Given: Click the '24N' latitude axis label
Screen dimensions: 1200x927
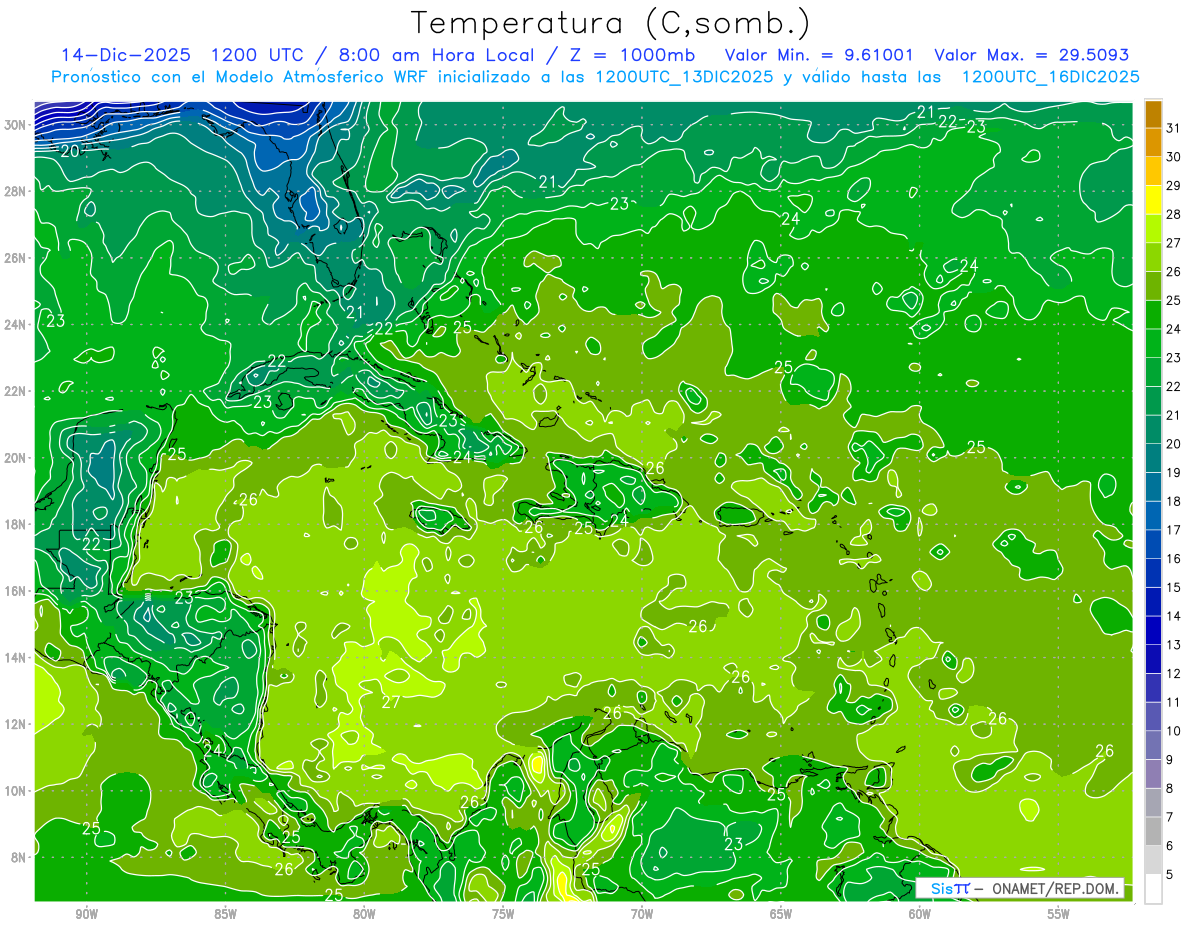Looking at the screenshot, I should (x=17, y=324).
